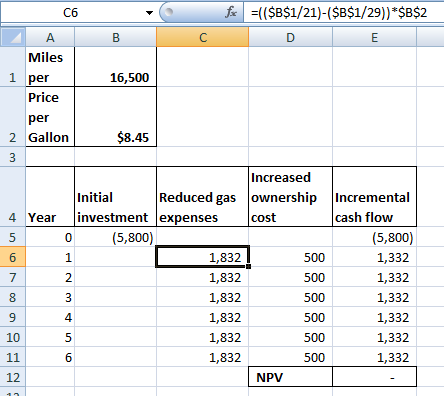The image size is (444, 396).
Task: Click the formula bar text field
Action: tap(343, 13)
